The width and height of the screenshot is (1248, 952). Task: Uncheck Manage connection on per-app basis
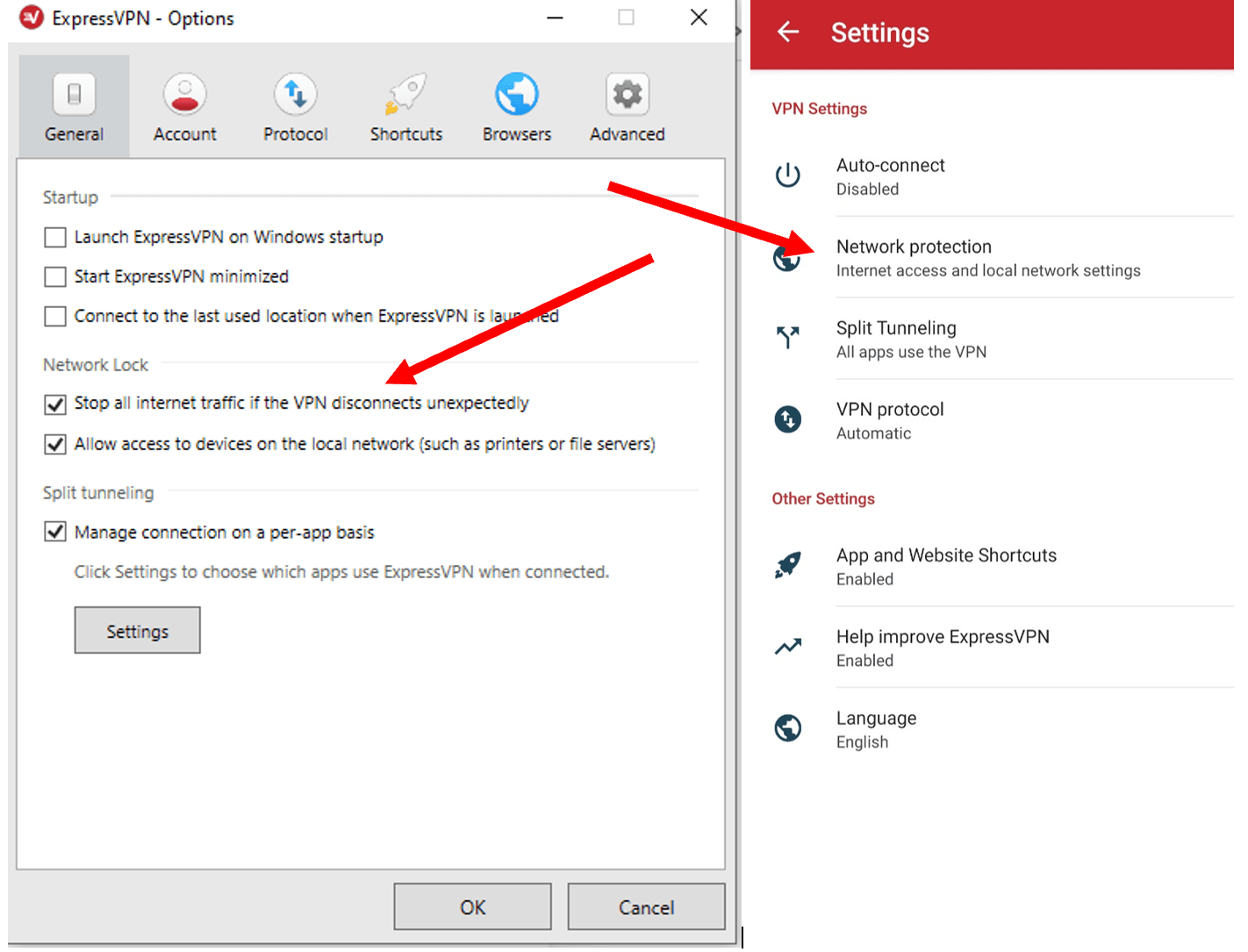point(55,533)
